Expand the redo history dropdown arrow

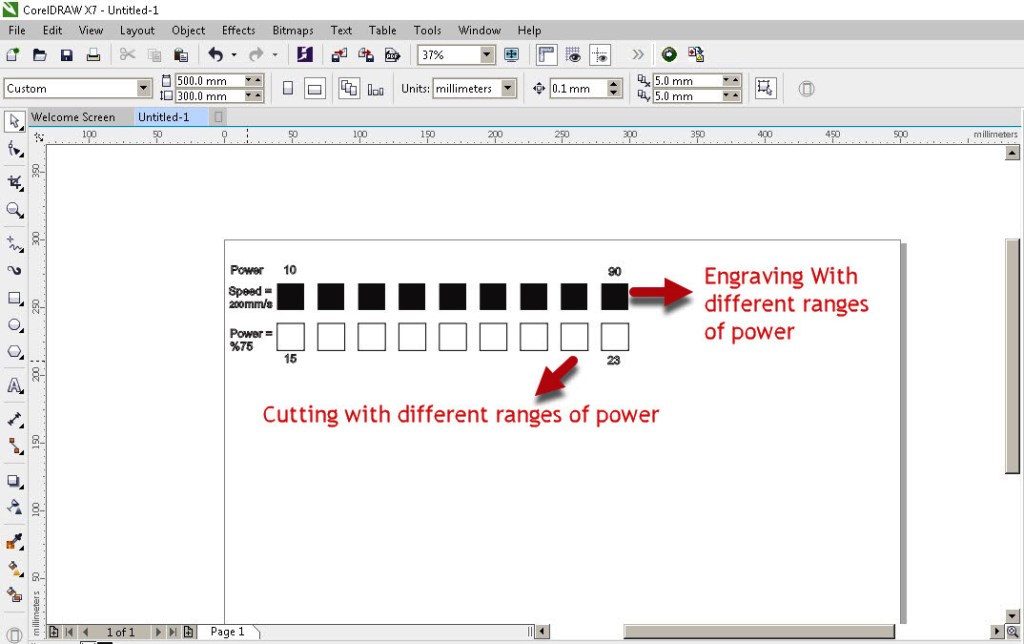click(275, 55)
